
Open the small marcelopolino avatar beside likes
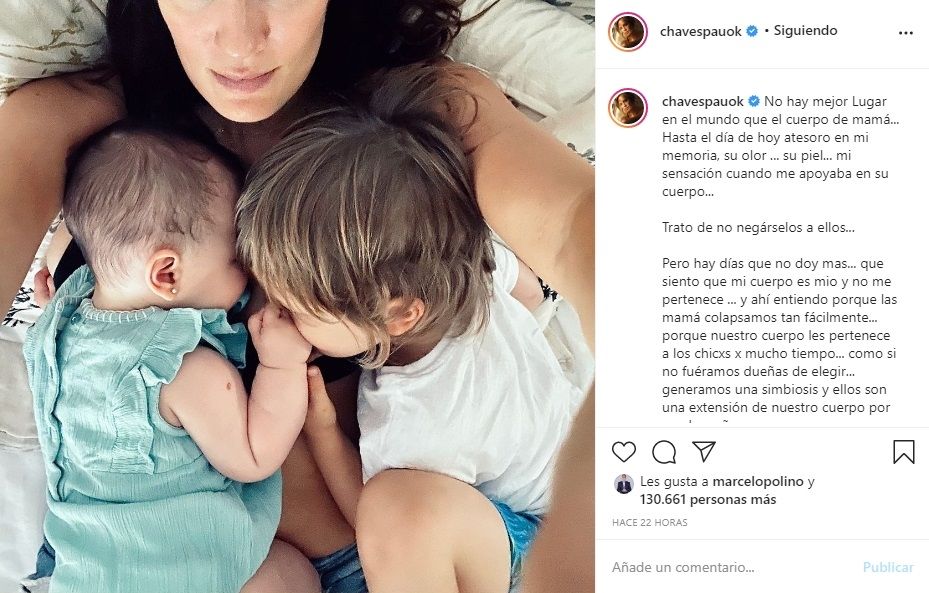pyautogui.click(x=623, y=483)
